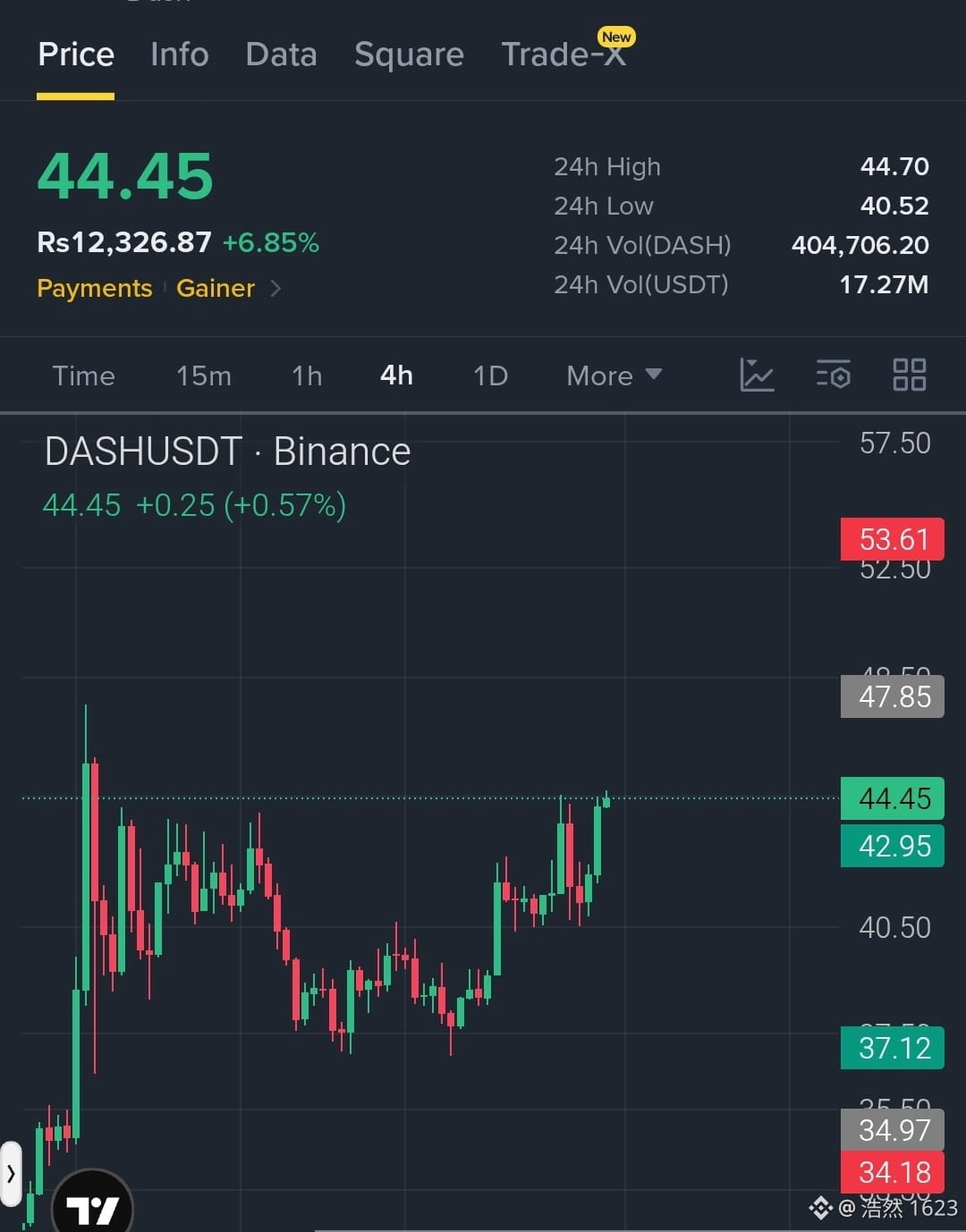Click the gray 47.85 price label
Image resolution: width=966 pixels, height=1232 pixels.
pos(893,696)
